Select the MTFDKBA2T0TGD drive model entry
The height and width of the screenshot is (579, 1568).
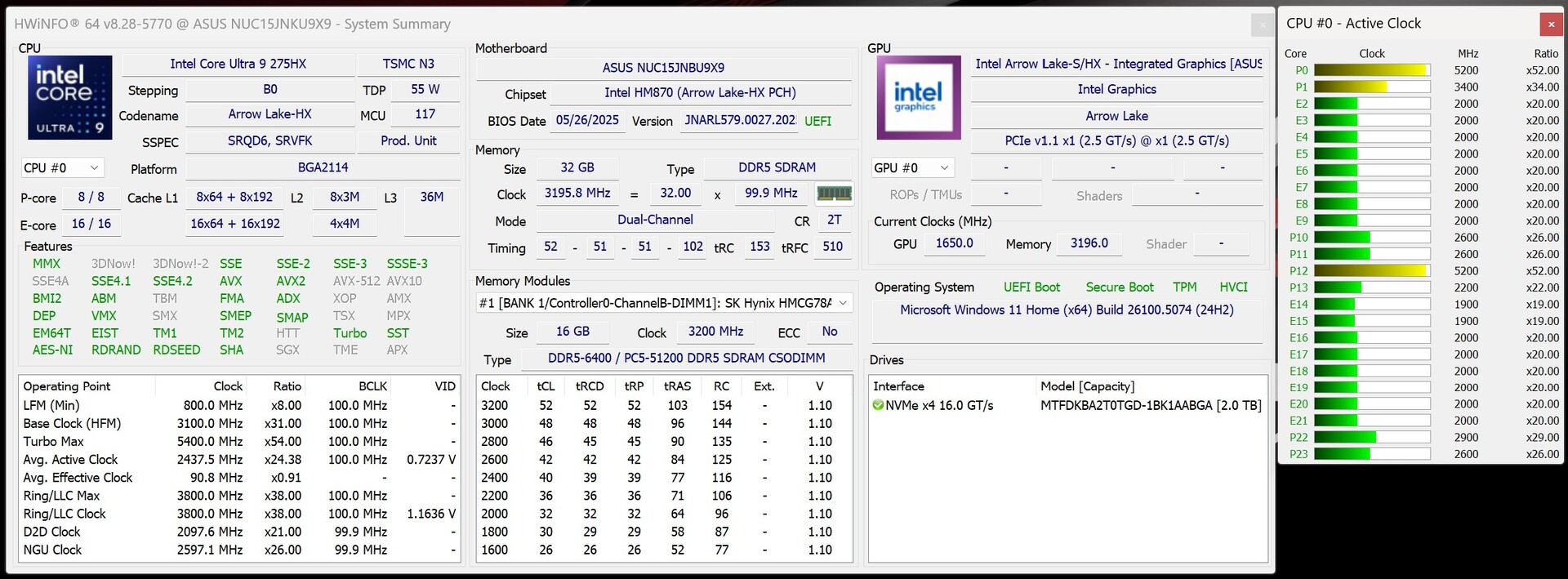[1150, 406]
